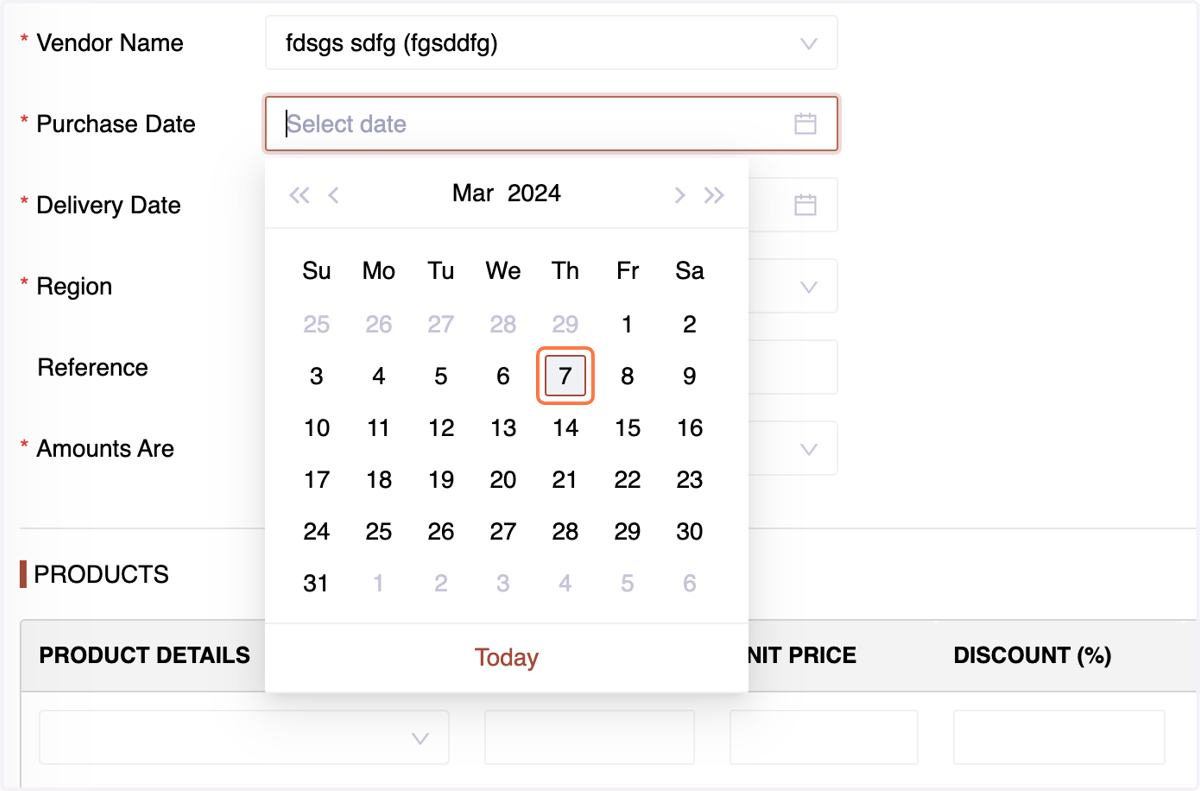
Task: Click the calendar icon in Purchase Date field
Action: 805,124
